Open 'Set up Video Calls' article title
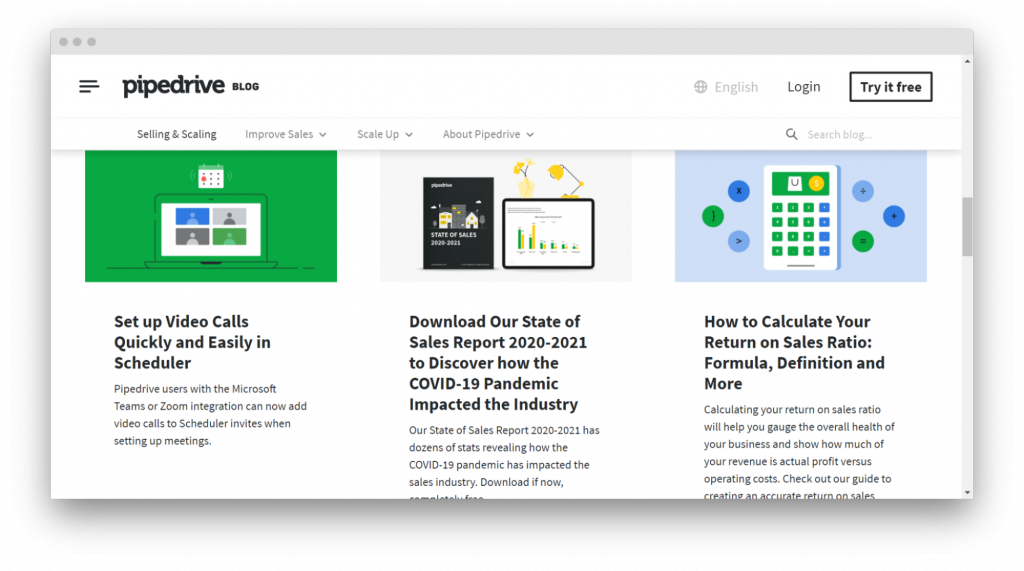The width and height of the screenshot is (1024, 571). 192,342
